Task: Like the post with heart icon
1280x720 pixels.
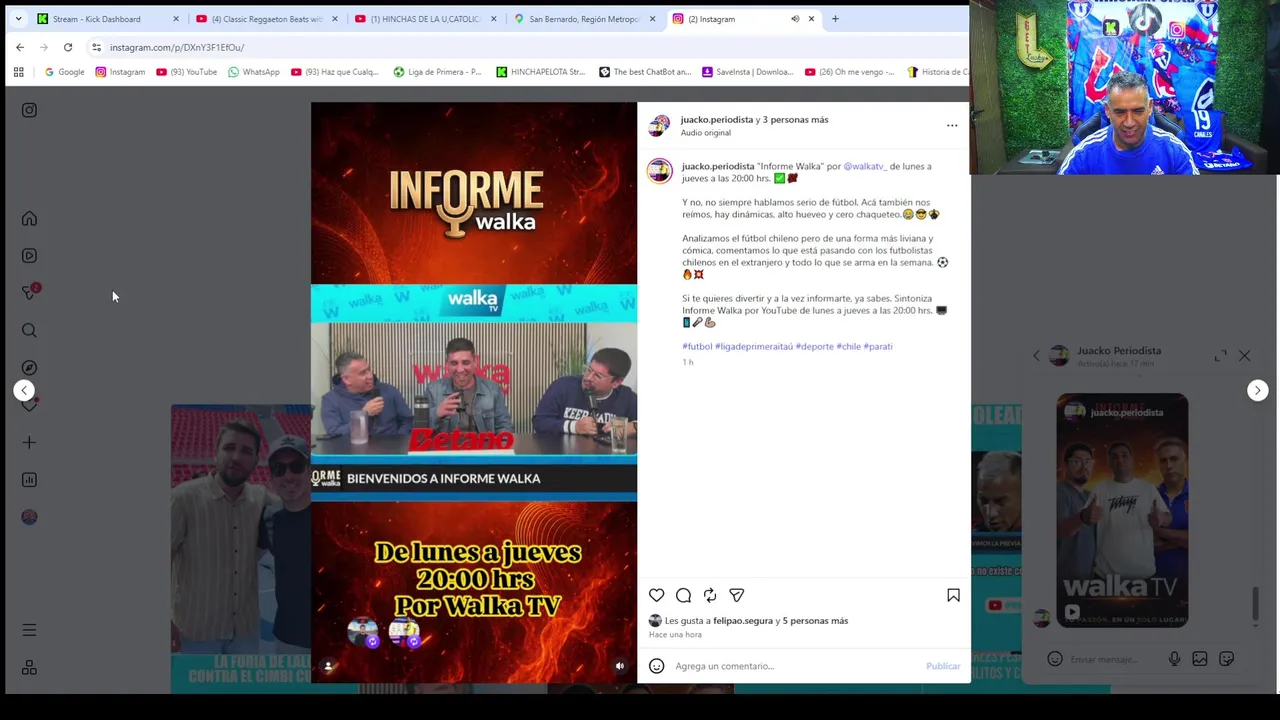Action: pyautogui.click(x=656, y=595)
